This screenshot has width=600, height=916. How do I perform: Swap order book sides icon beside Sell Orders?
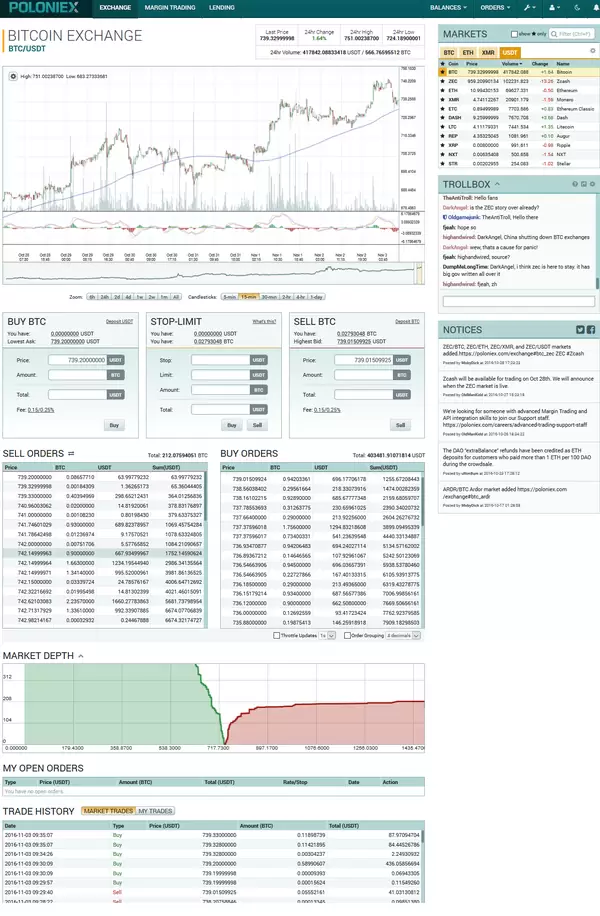pyautogui.click(x=71, y=454)
